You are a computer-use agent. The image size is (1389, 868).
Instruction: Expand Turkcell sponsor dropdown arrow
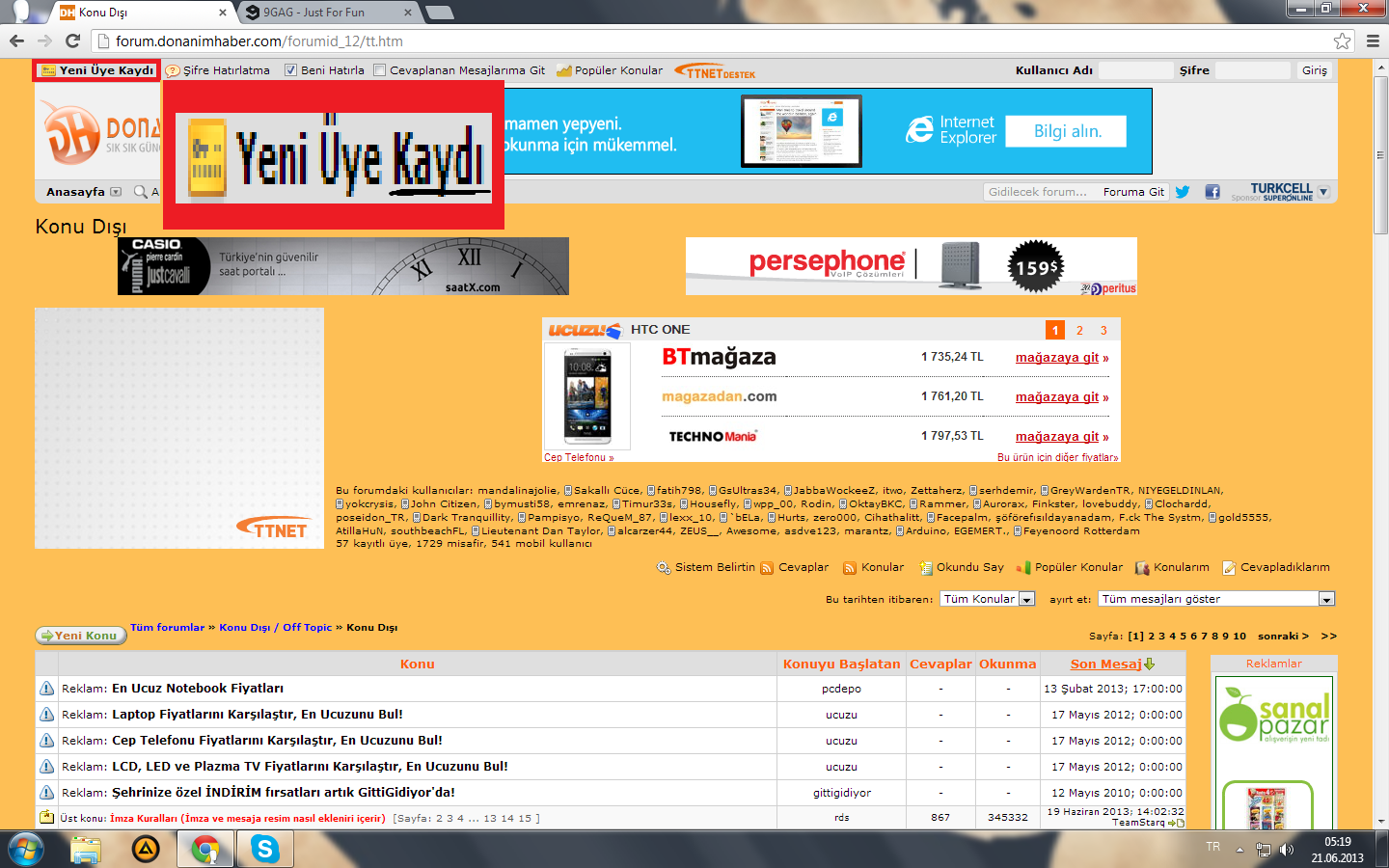coord(1323,192)
